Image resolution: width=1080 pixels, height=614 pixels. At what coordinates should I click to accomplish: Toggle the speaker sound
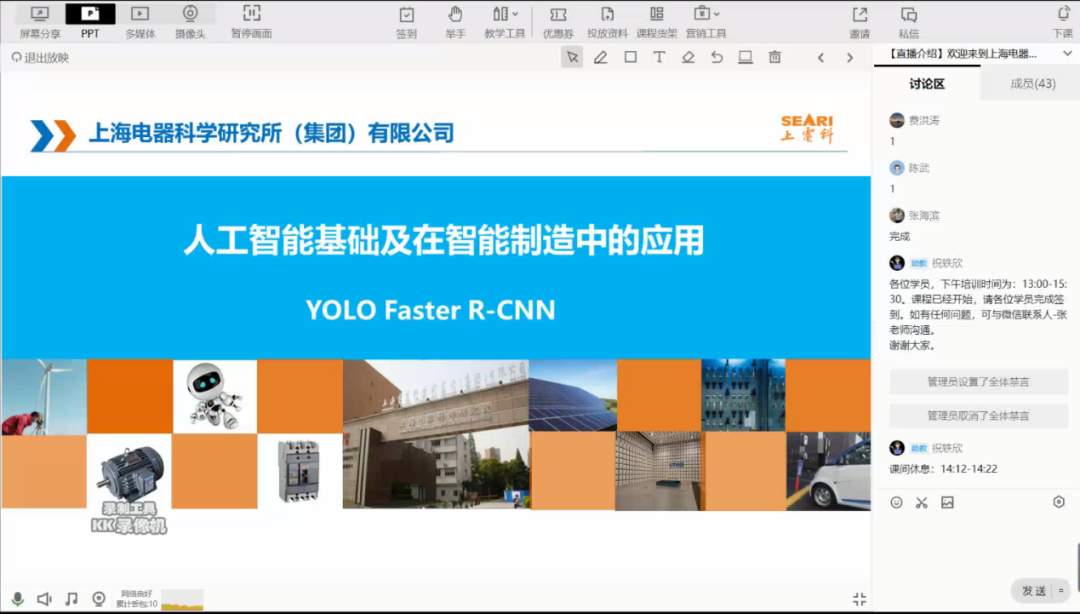[x=44, y=598]
